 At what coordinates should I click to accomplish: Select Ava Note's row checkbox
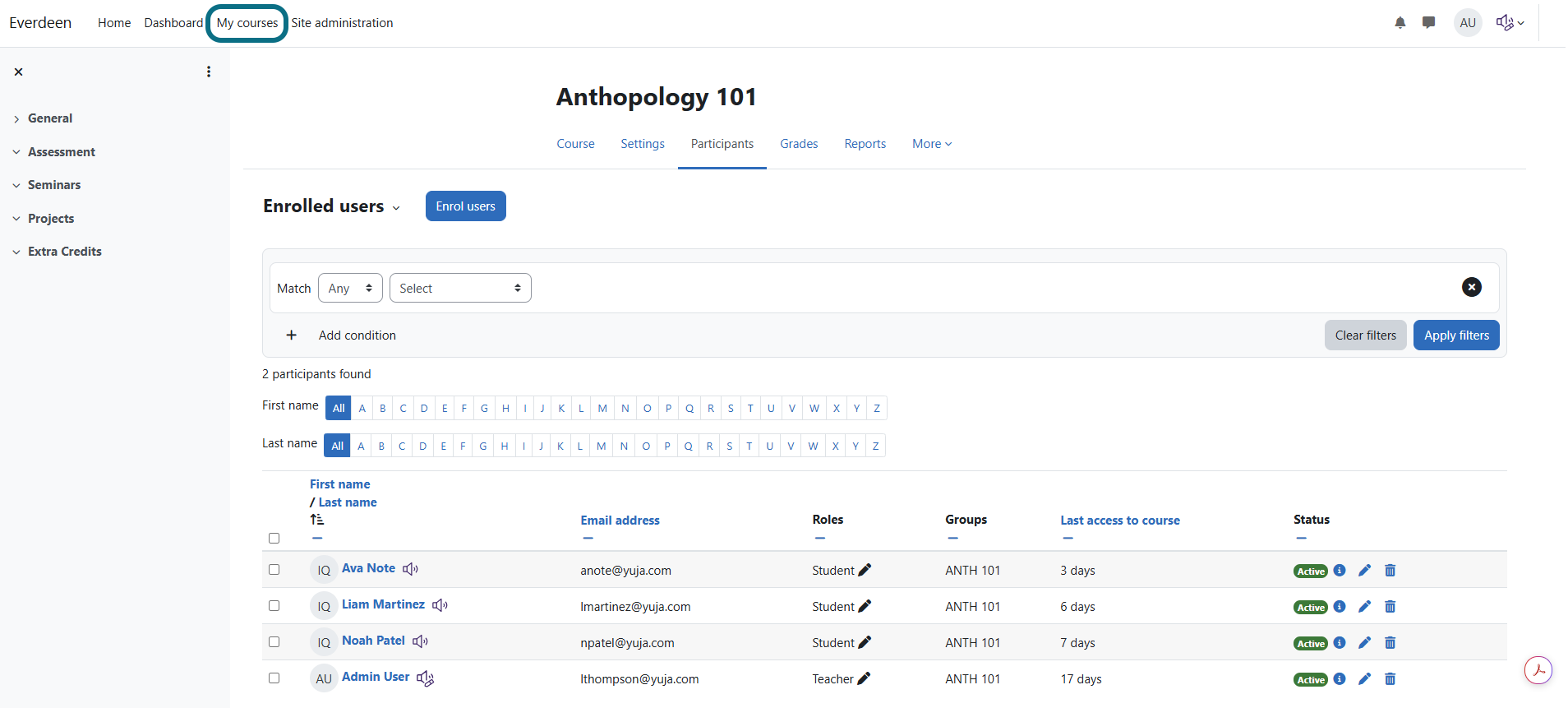(x=274, y=570)
